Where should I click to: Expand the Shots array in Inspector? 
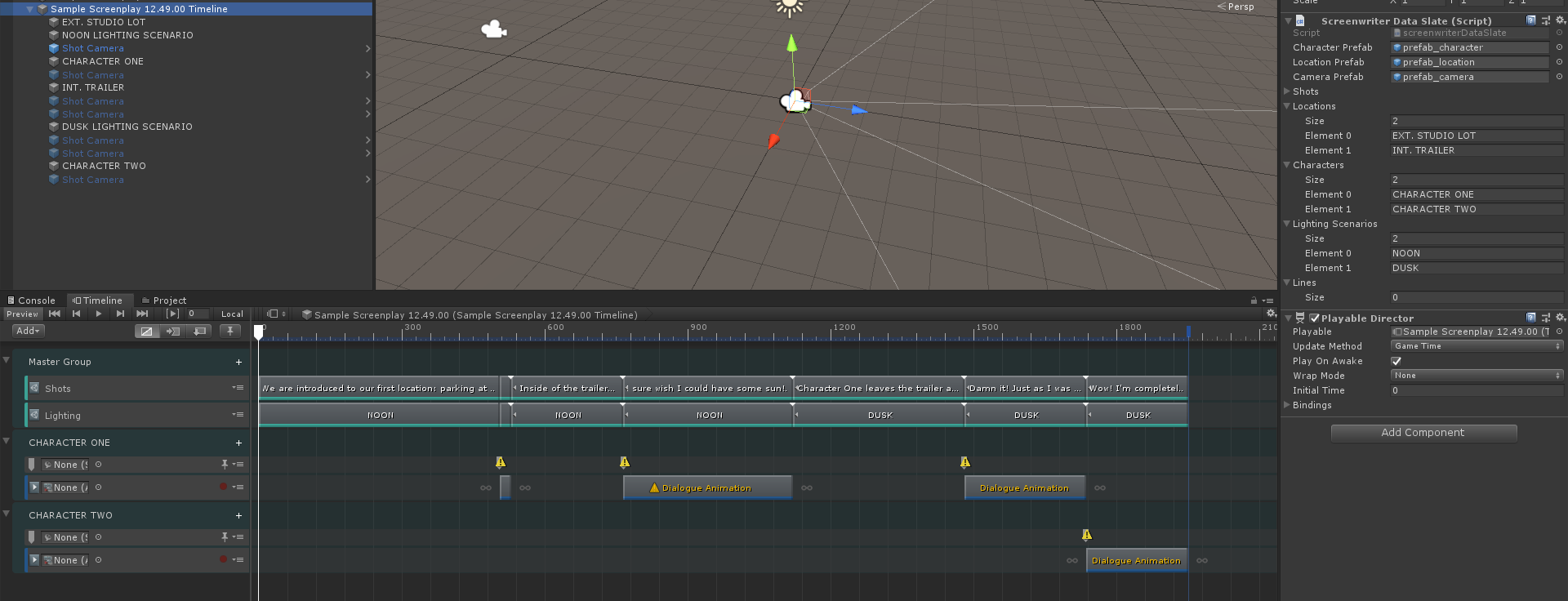1287,91
